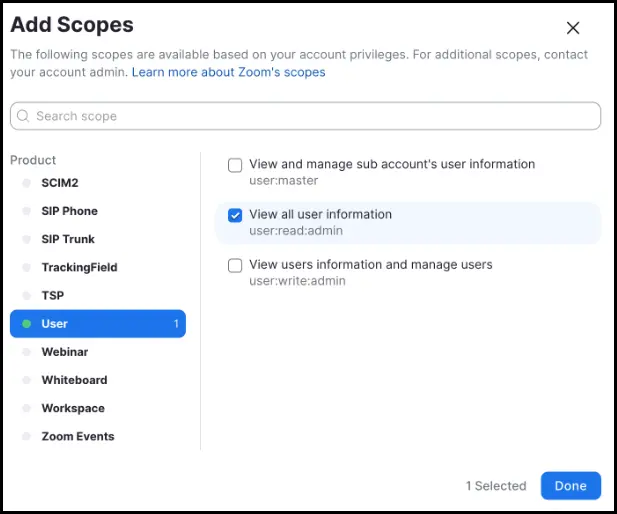Viewport: 617px width, 514px height.
Task: Click the green dot beside User
Action: pyautogui.click(x=27, y=324)
